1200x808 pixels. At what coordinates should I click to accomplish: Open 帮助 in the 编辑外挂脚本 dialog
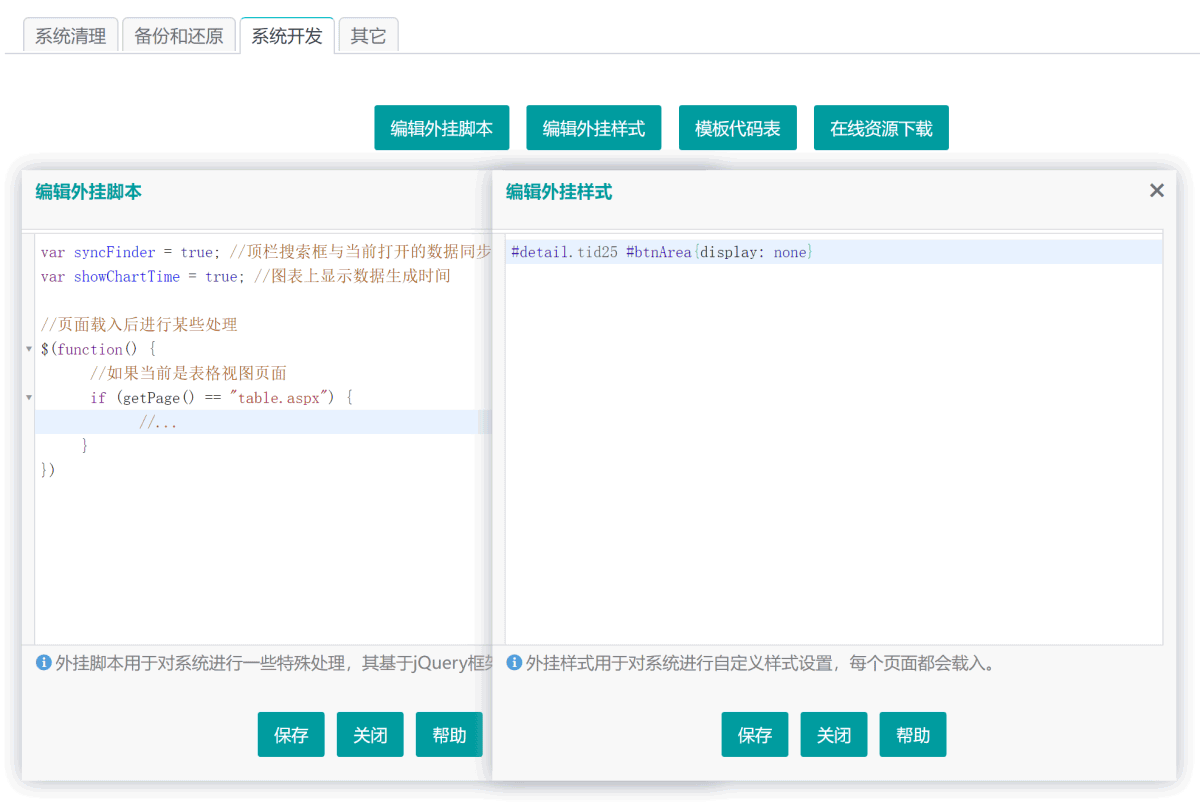449,735
